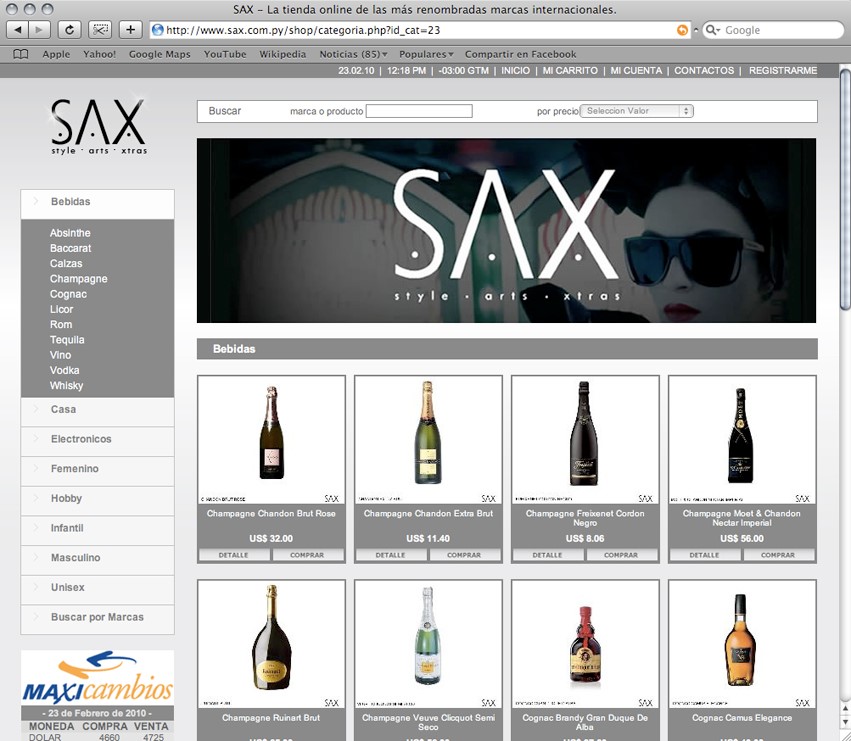
Task: Open Champagne Ruinart Brut bottle thumbnail
Action: click(x=271, y=643)
